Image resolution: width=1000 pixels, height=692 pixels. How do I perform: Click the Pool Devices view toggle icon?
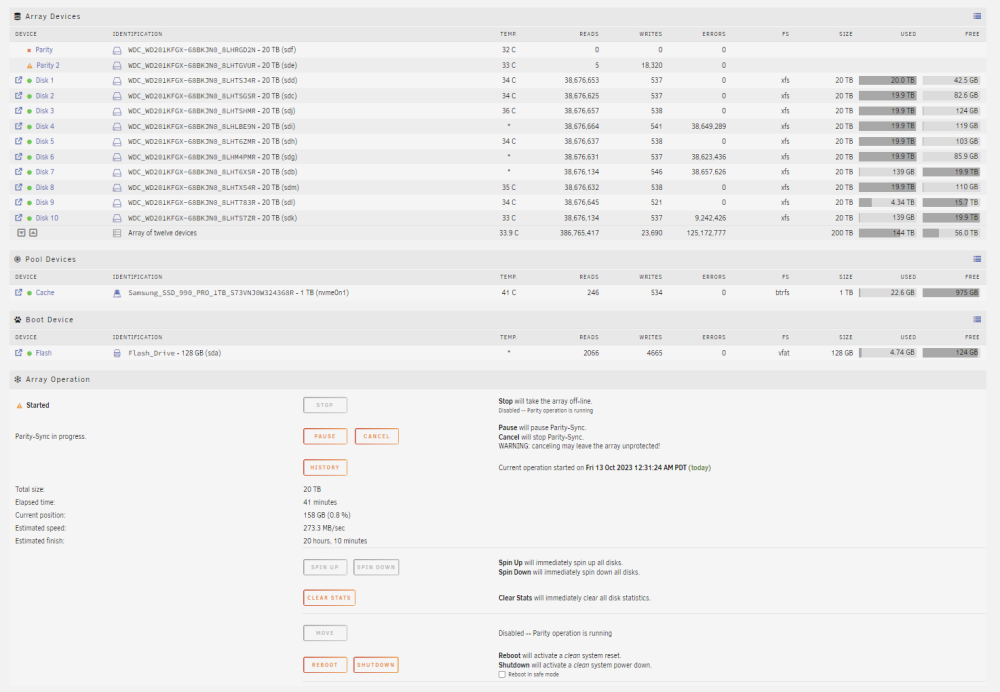pyautogui.click(x=977, y=259)
